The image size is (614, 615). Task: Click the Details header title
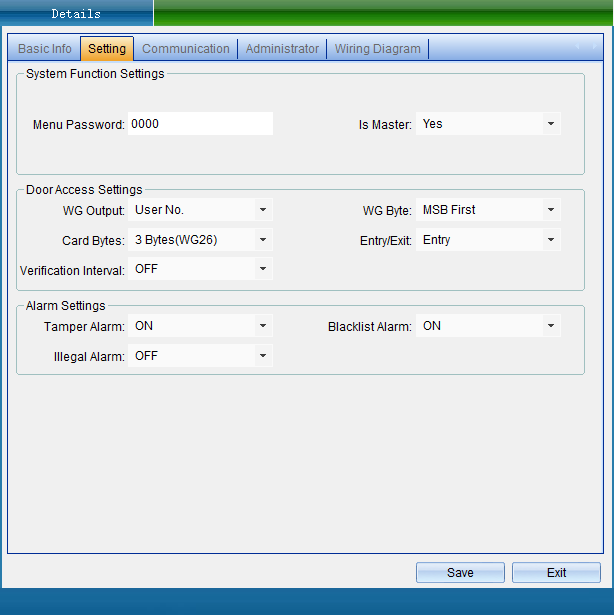click(76, 14)
